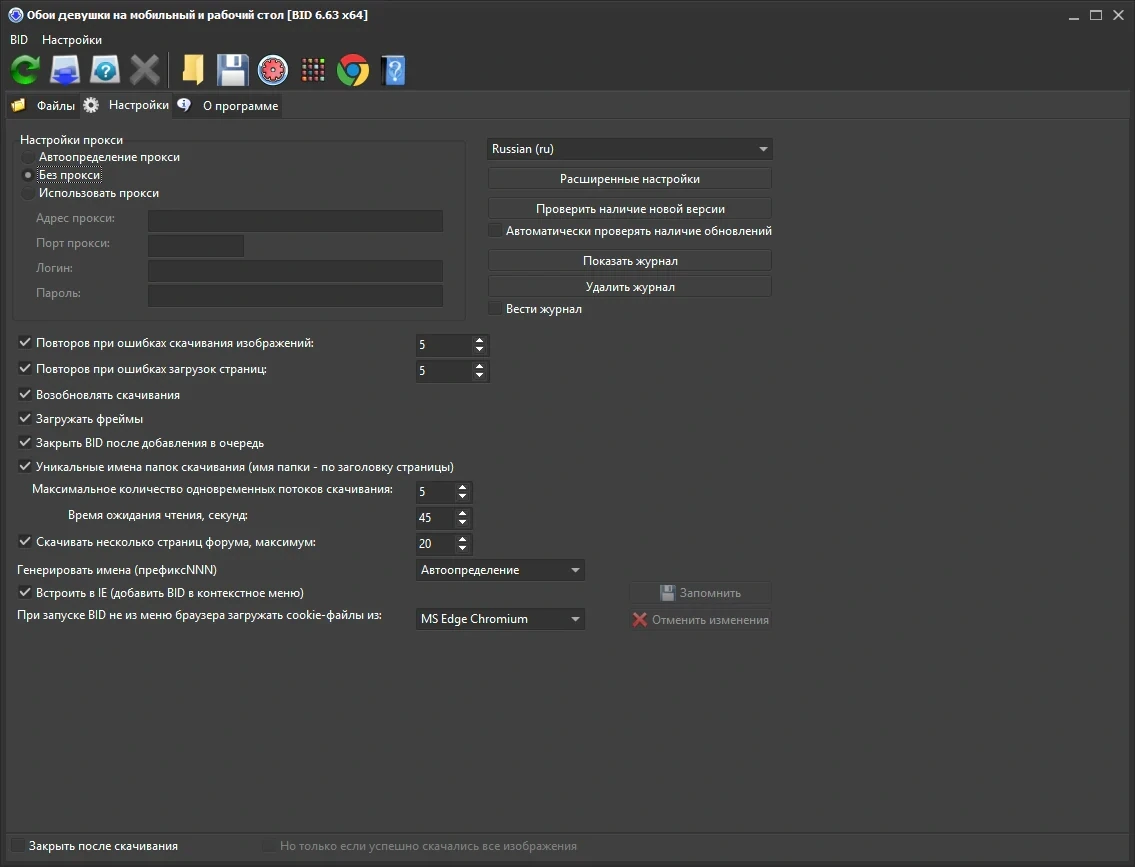Click the colored dots grid toolbar icon

pos(313,70)
